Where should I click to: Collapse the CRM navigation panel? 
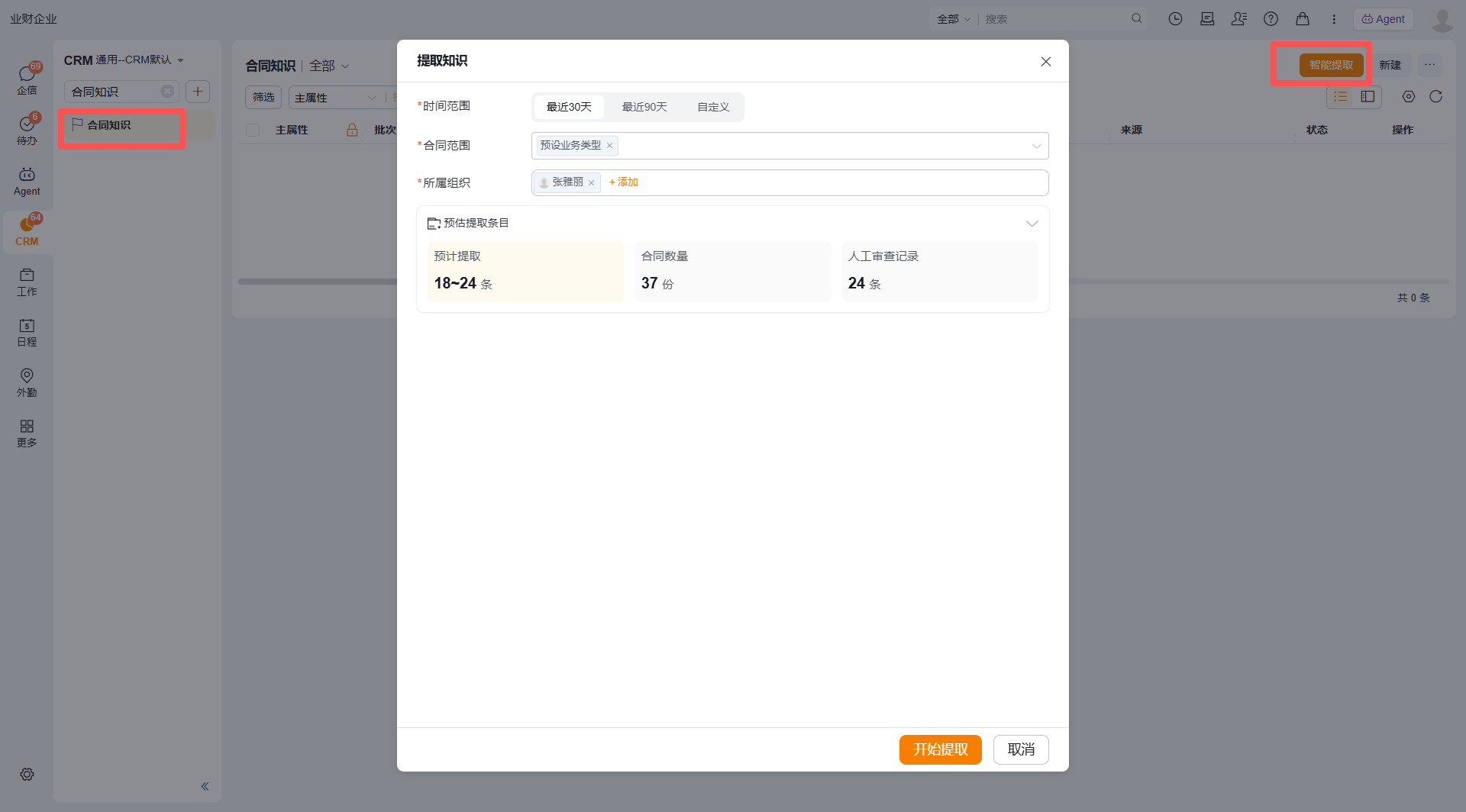205,786
